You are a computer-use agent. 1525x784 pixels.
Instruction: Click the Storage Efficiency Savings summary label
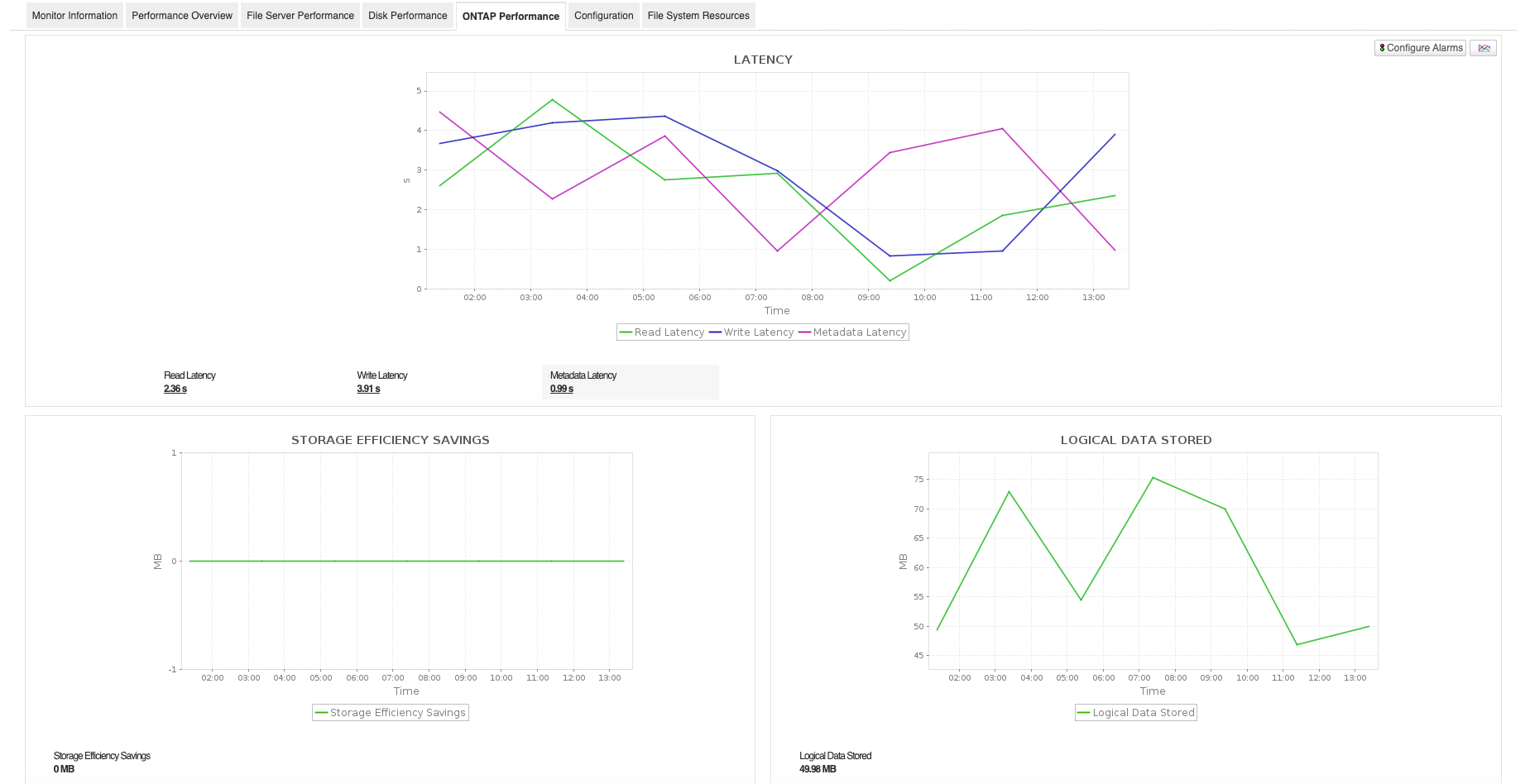click(102, 756)
